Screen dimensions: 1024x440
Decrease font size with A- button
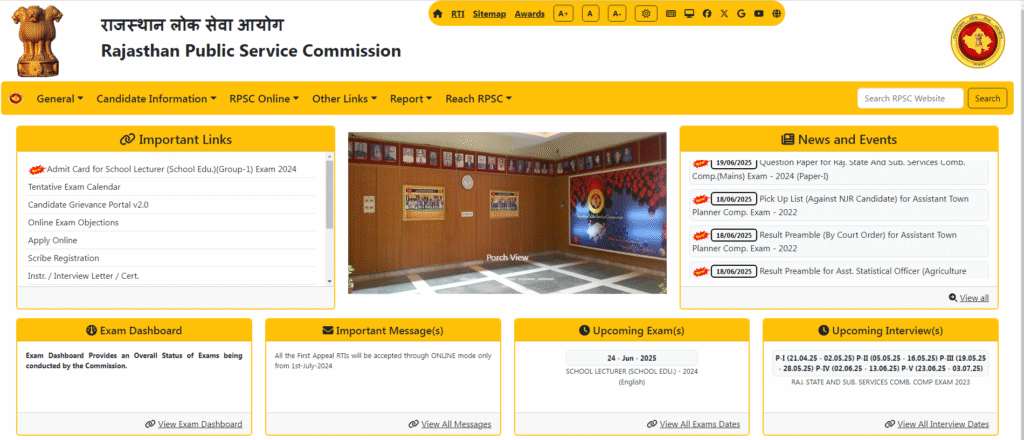point(617,14)
